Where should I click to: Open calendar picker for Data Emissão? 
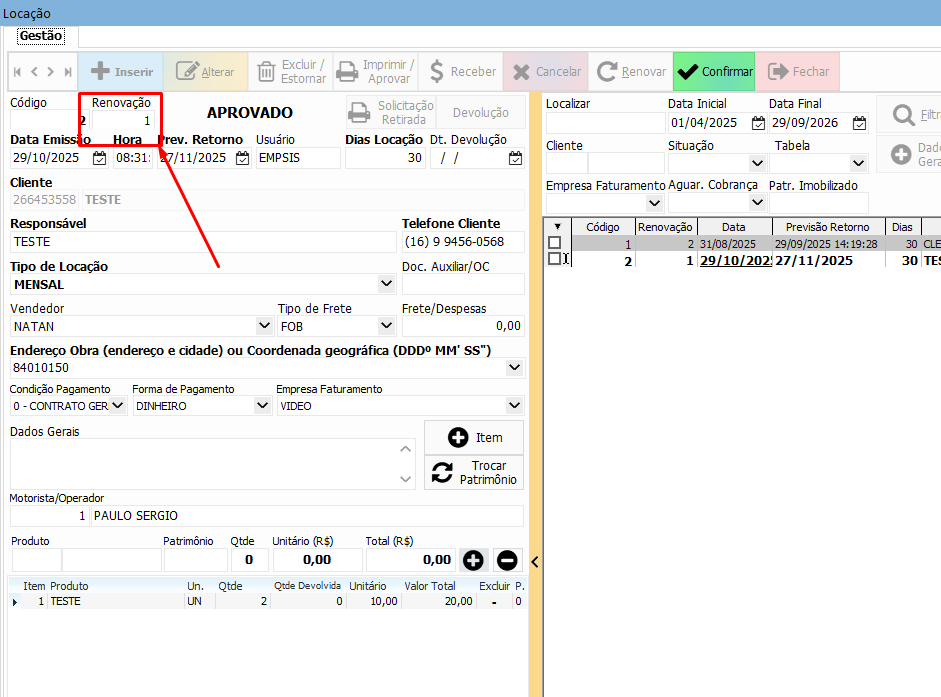click(99, 158)
